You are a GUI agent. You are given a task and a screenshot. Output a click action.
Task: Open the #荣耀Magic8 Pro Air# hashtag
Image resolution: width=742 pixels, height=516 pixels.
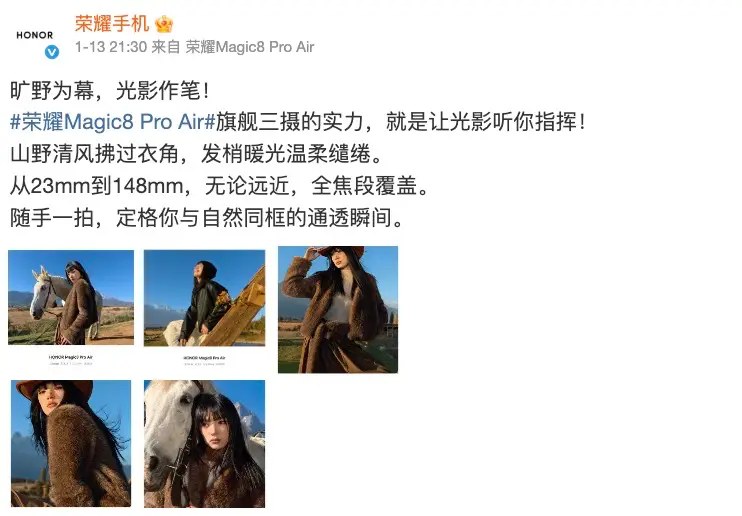point(113,122)
